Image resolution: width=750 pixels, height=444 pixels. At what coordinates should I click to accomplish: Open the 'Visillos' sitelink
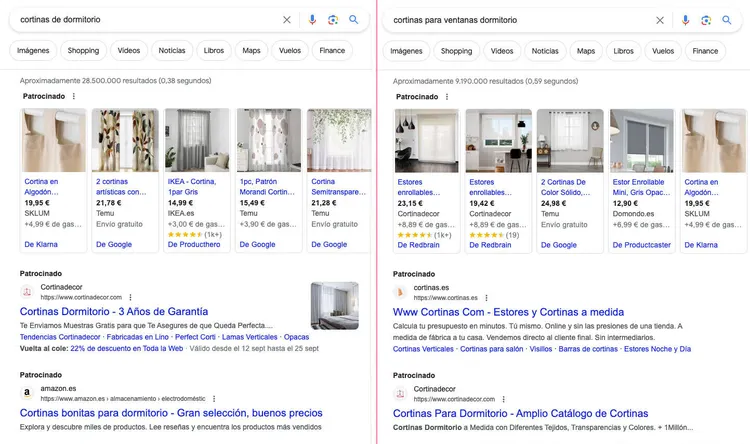(x=540, y=349)
